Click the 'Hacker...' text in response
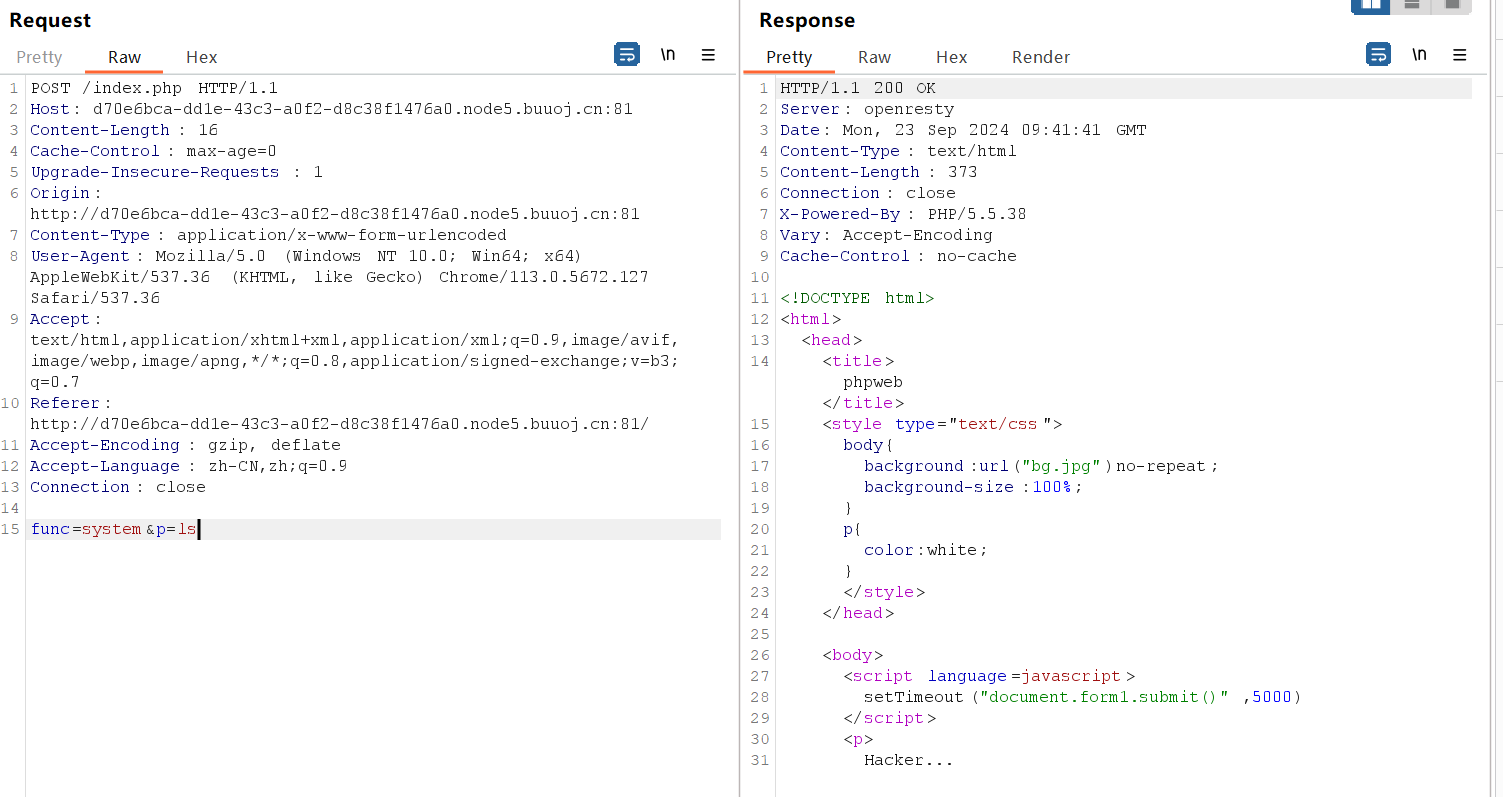 (908, 760)
